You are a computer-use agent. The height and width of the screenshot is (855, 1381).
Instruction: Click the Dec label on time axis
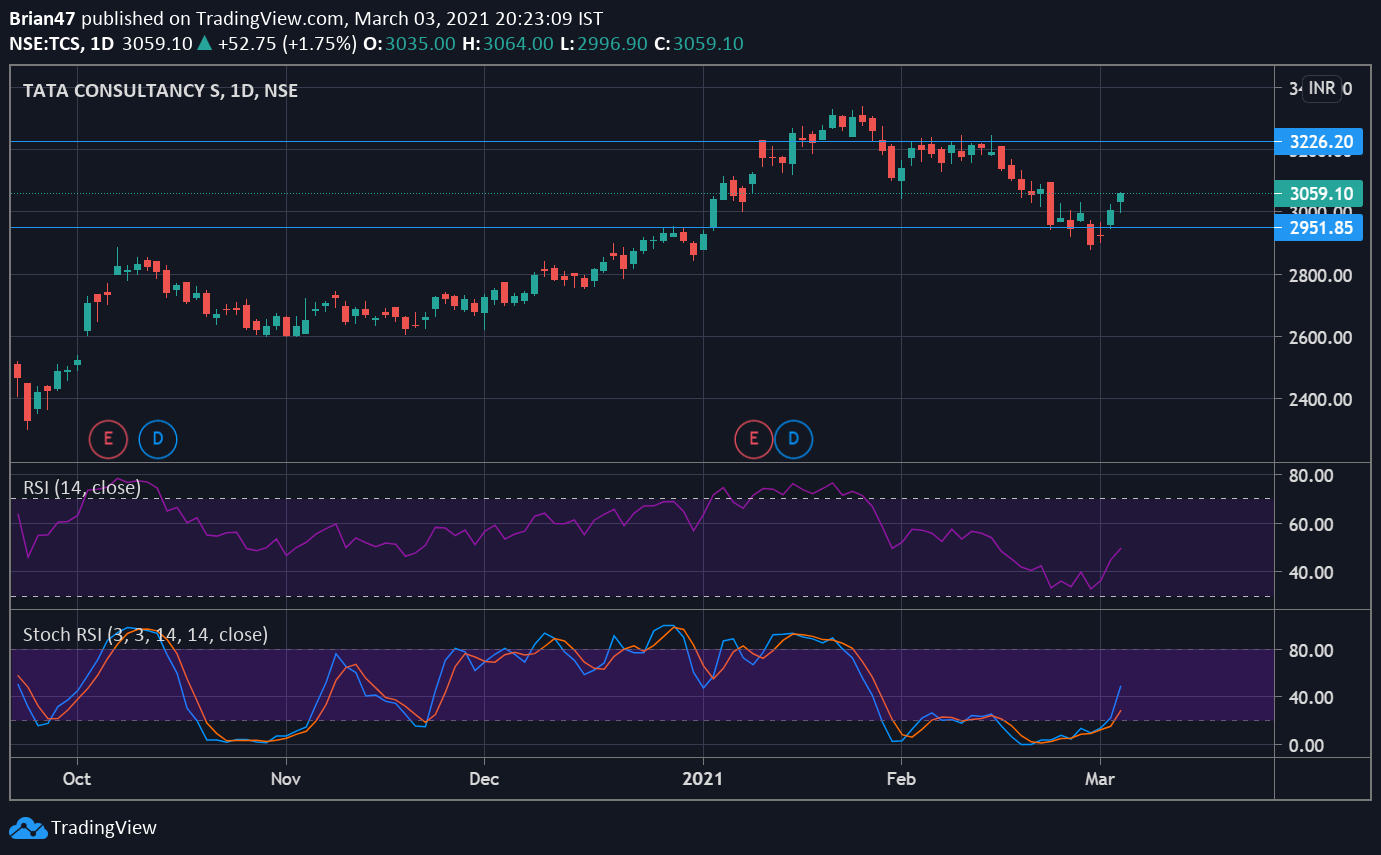click(x=484, y=778)
